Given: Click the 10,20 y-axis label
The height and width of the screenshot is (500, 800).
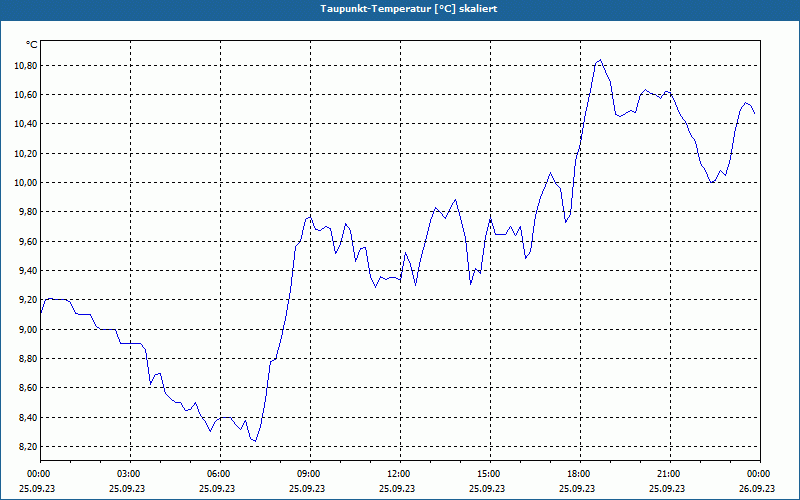Looking at the screenshot, I should coord(27,154).
